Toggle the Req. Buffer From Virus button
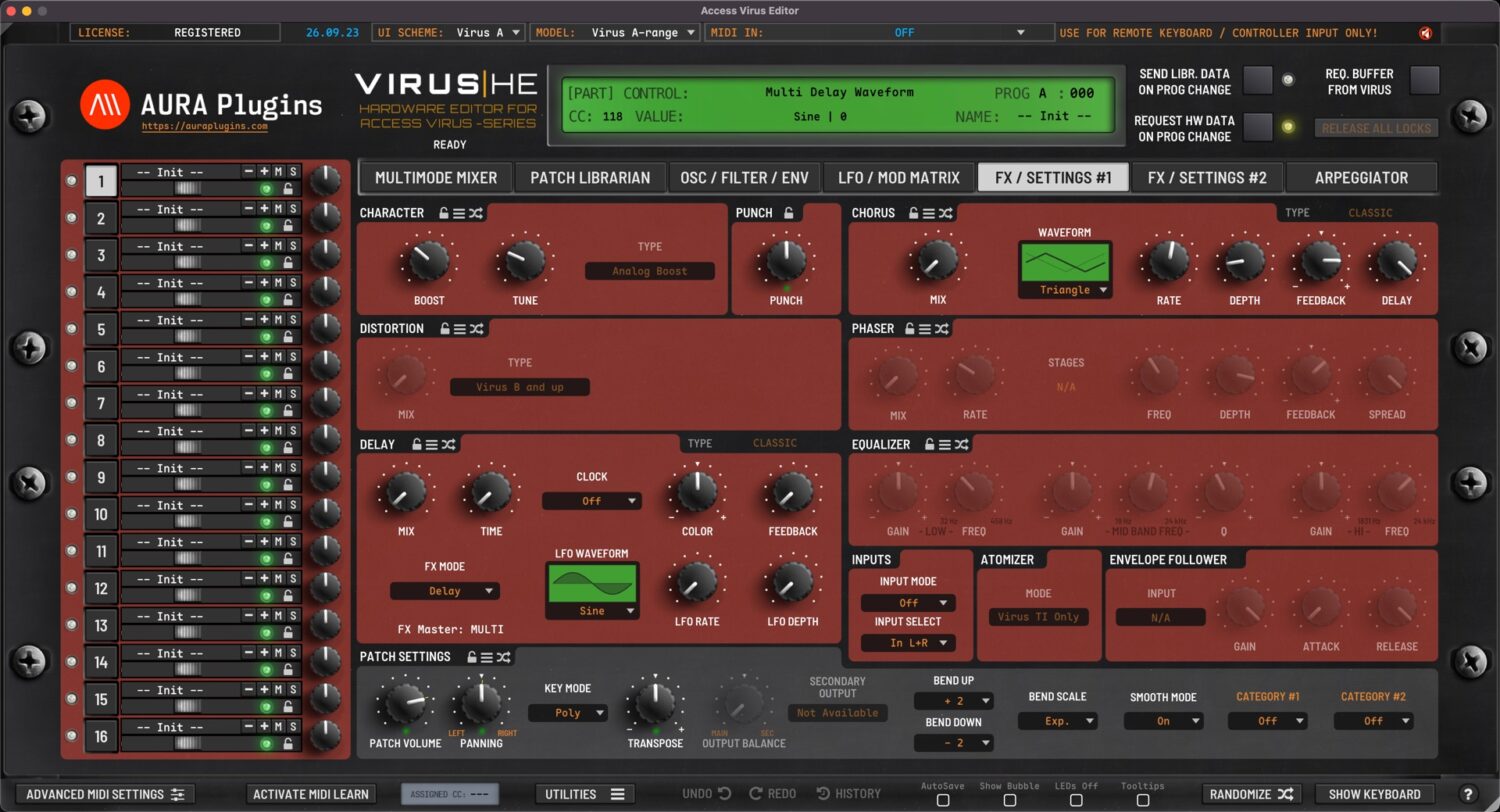 coord(1424,80)
